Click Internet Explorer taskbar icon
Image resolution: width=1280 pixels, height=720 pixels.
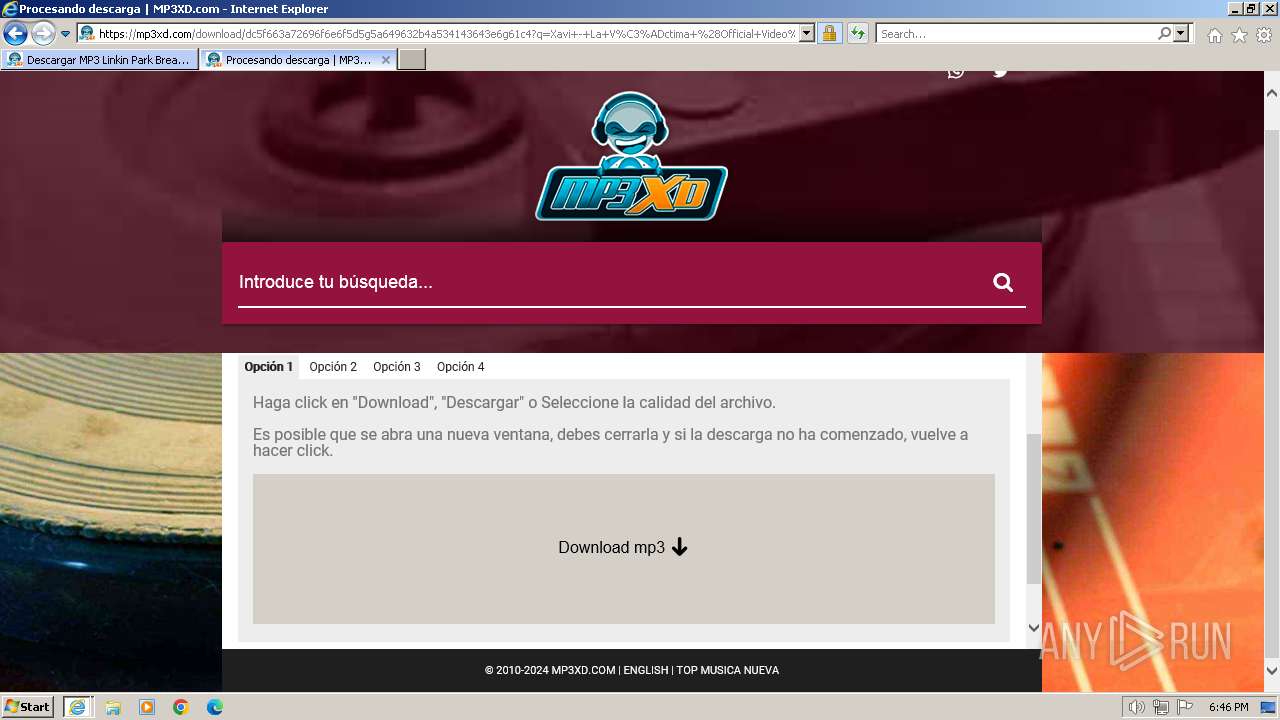(x=77, y=707)
